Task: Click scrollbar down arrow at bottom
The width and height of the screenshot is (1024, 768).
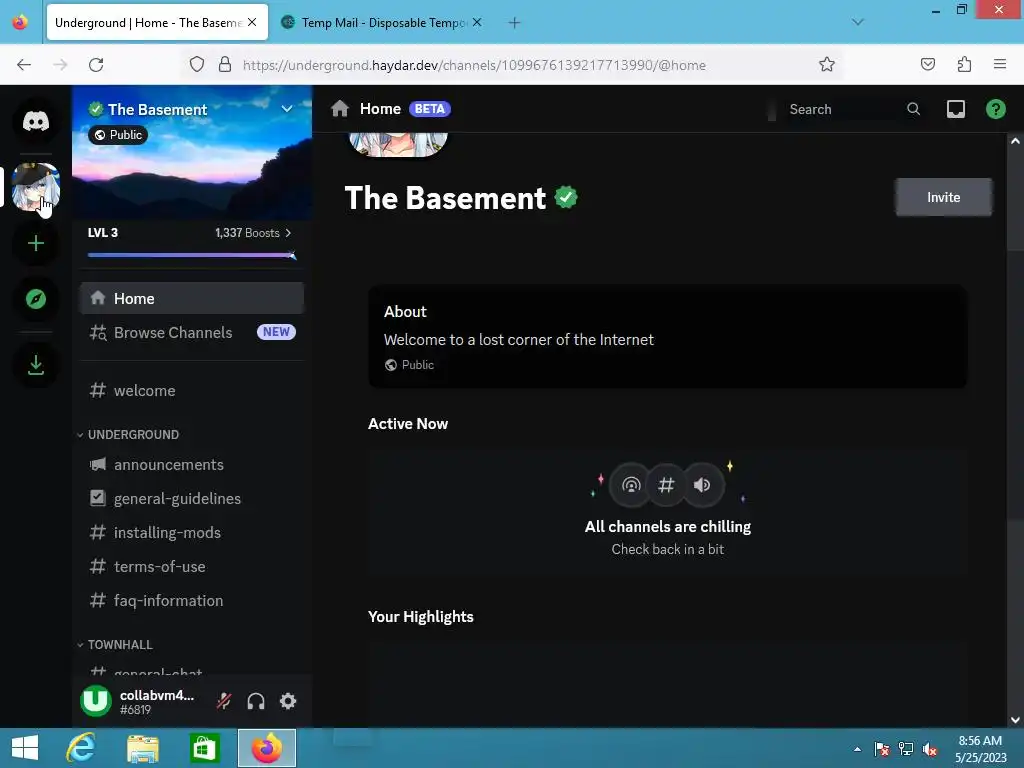Action: coord(1015,720)
